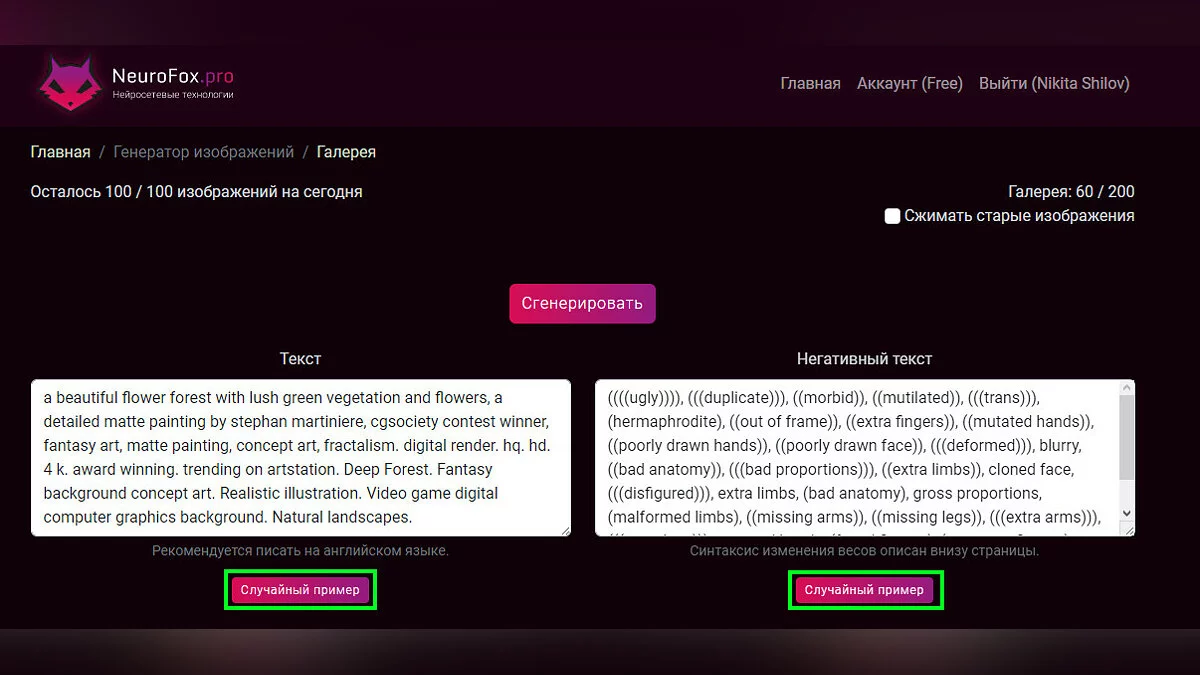This screenshot has height=675, width=1200.
Task: Click the Сгенерировать button
Action: [583, 303]
